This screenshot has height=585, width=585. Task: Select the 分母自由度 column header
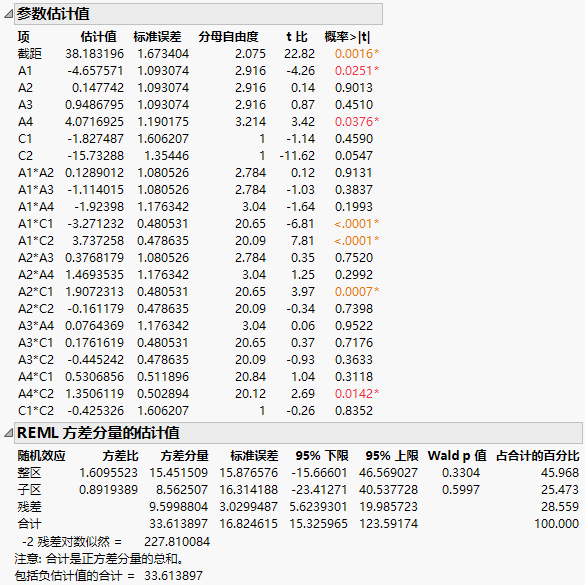point(228,37)
